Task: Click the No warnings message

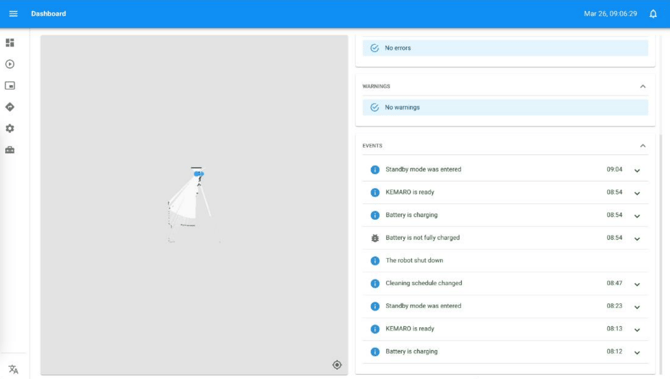Action: tap(505, 107)
